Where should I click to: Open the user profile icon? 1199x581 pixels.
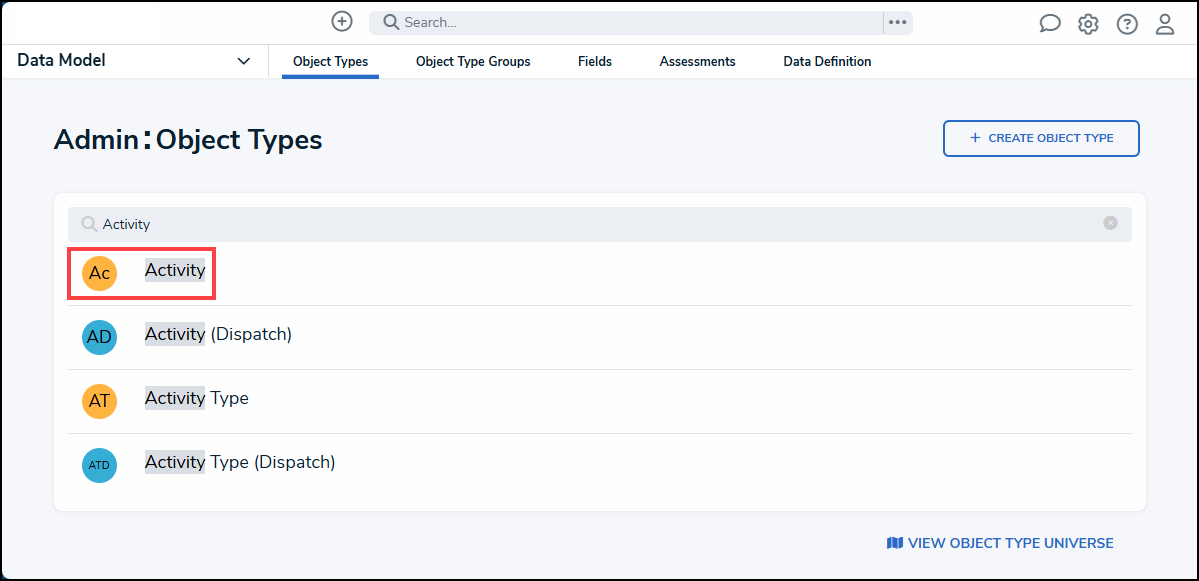(x=1165, y=24)
